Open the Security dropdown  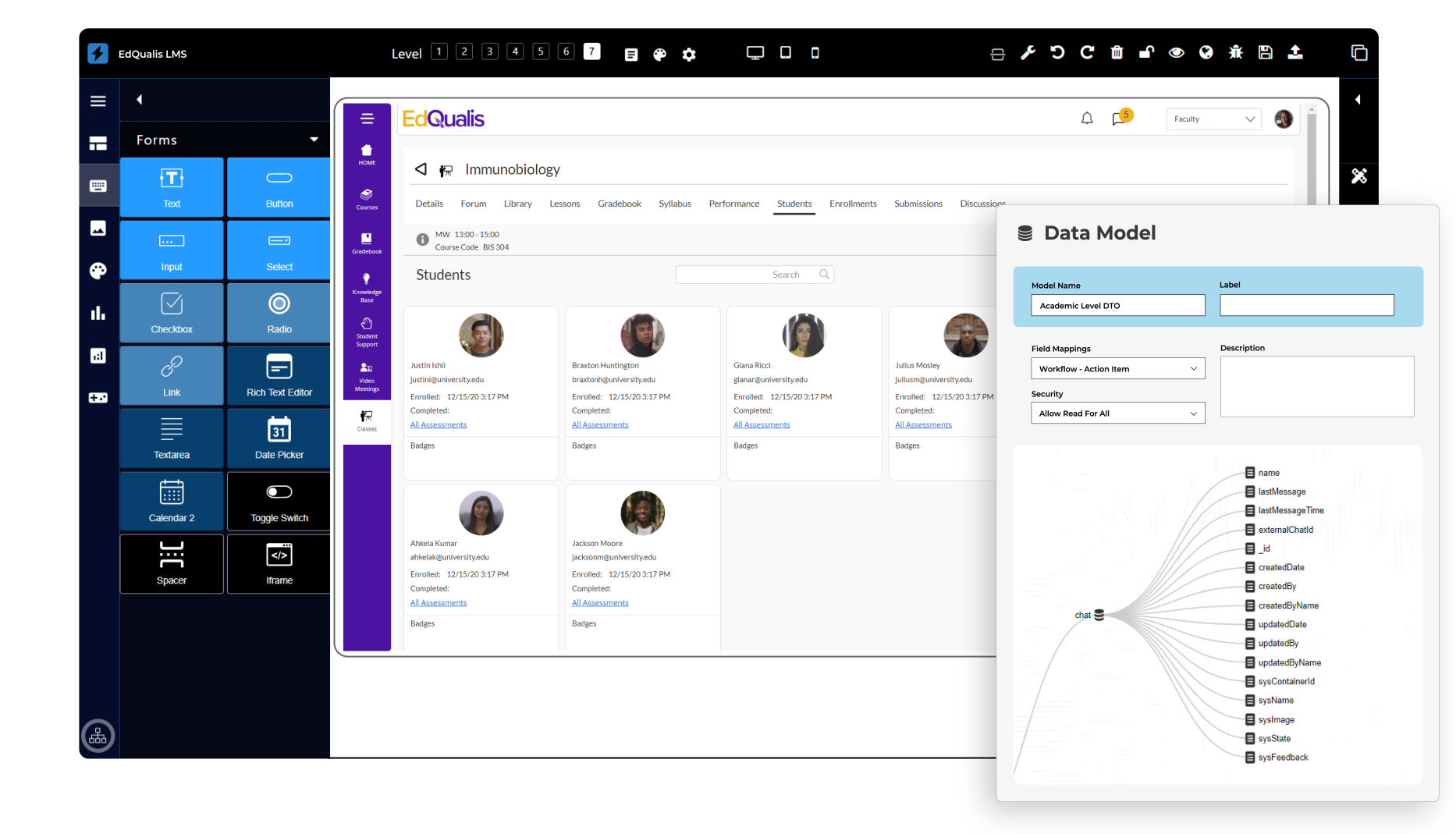coord(1117,413)
